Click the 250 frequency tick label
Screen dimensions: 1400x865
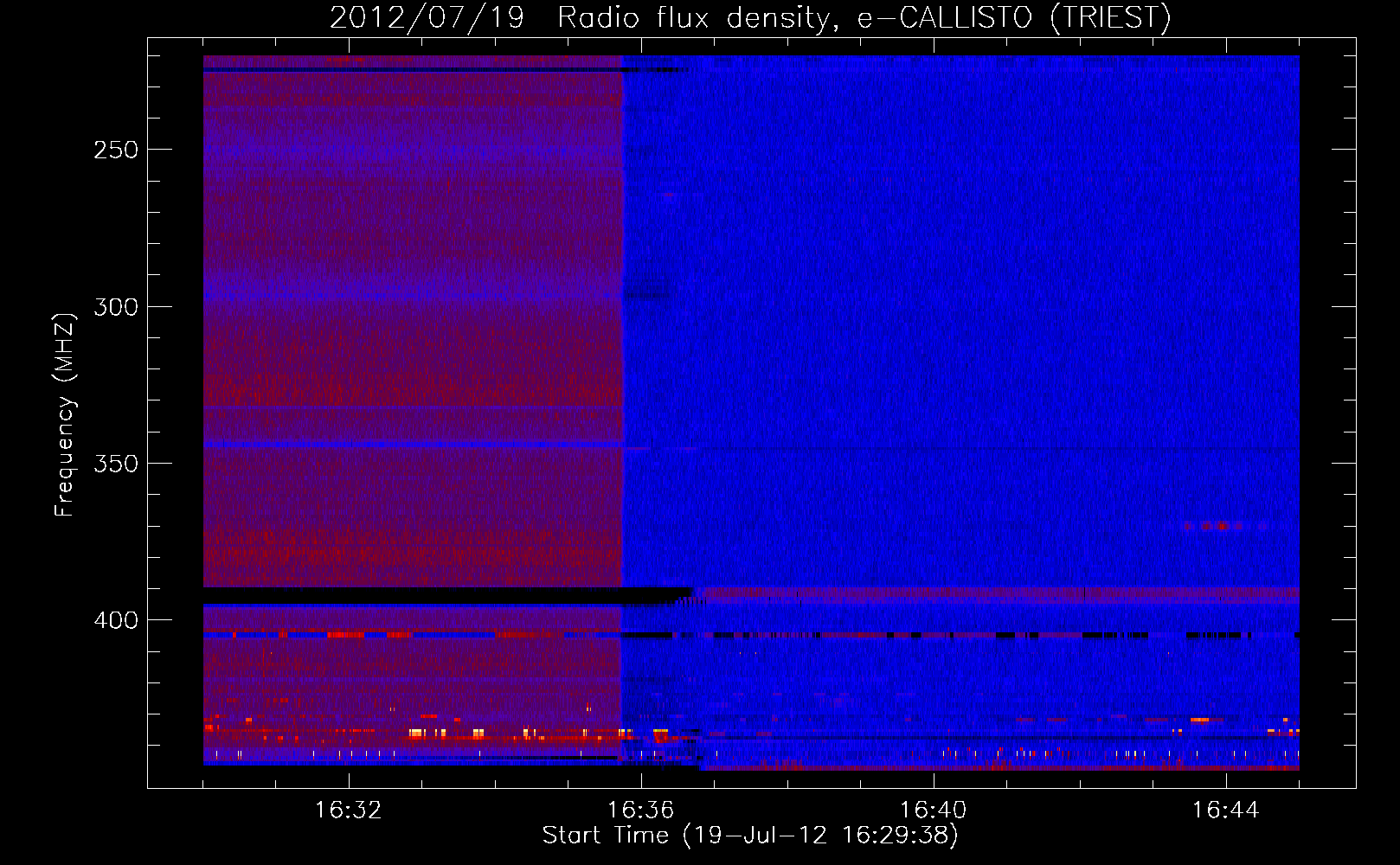[x=116, y=150]
